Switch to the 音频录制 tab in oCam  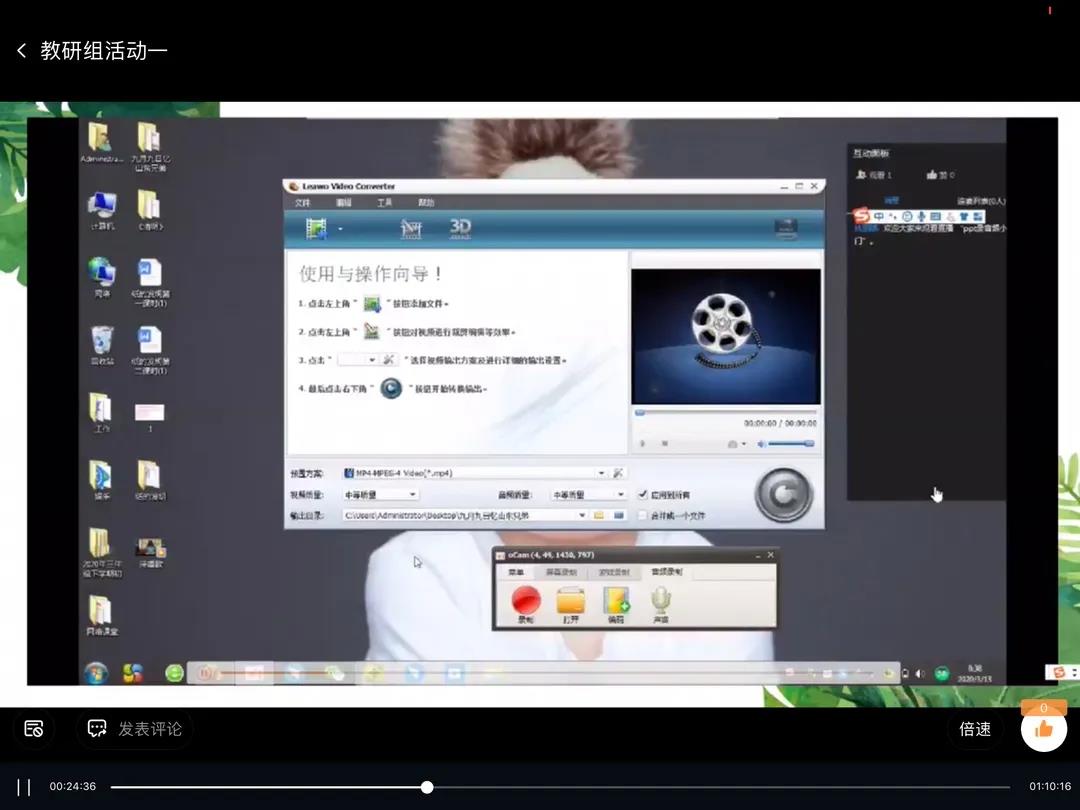(666, 572)
